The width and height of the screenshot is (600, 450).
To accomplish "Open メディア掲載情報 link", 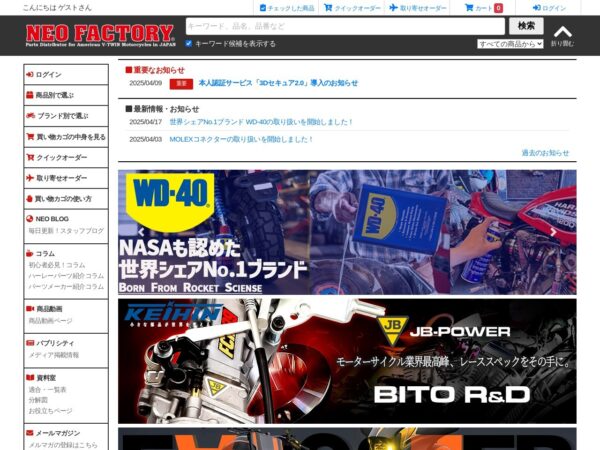I will (54, 355).
